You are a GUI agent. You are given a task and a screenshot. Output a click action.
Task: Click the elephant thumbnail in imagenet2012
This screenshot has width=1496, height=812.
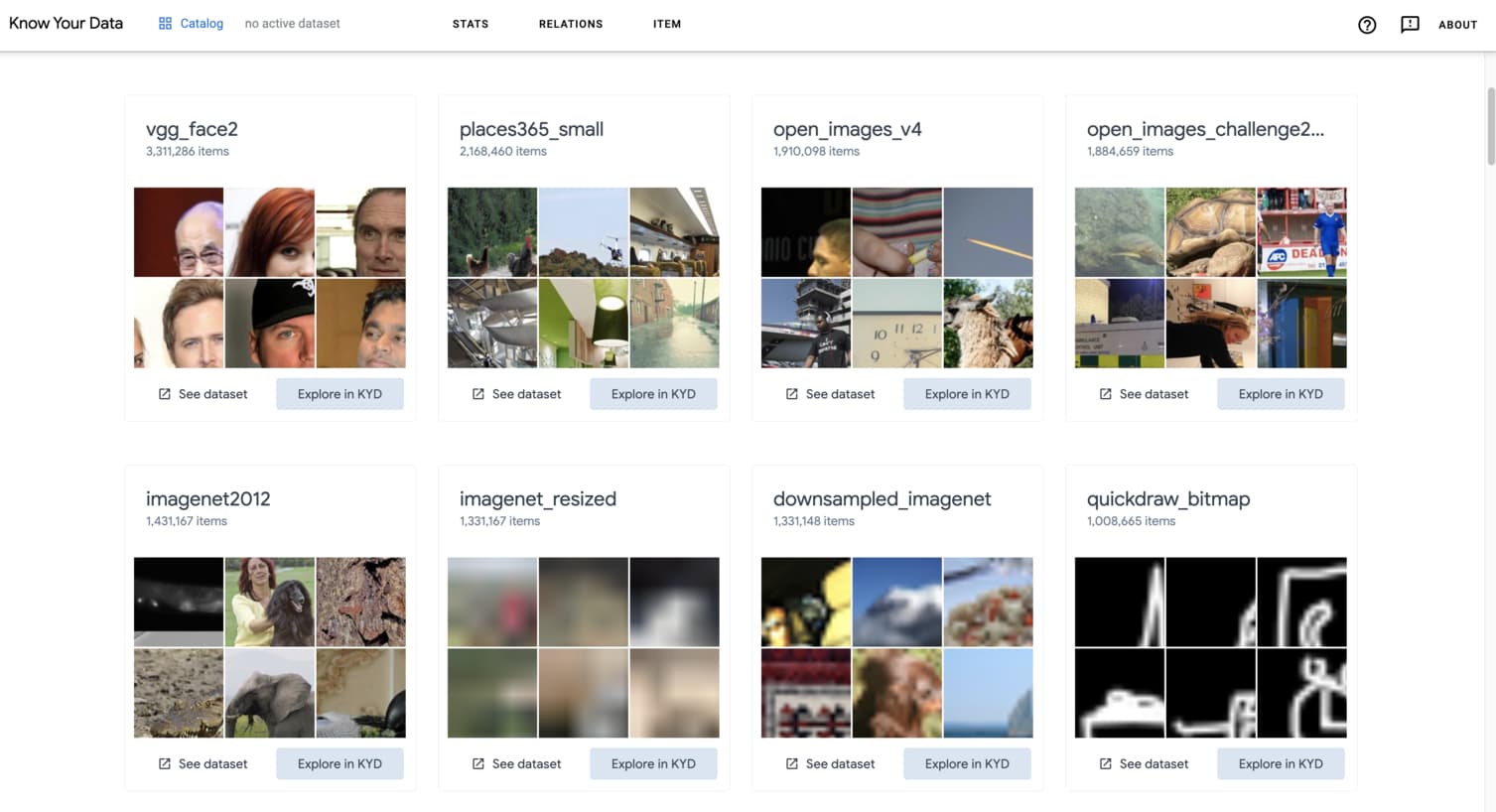(270, 693)
